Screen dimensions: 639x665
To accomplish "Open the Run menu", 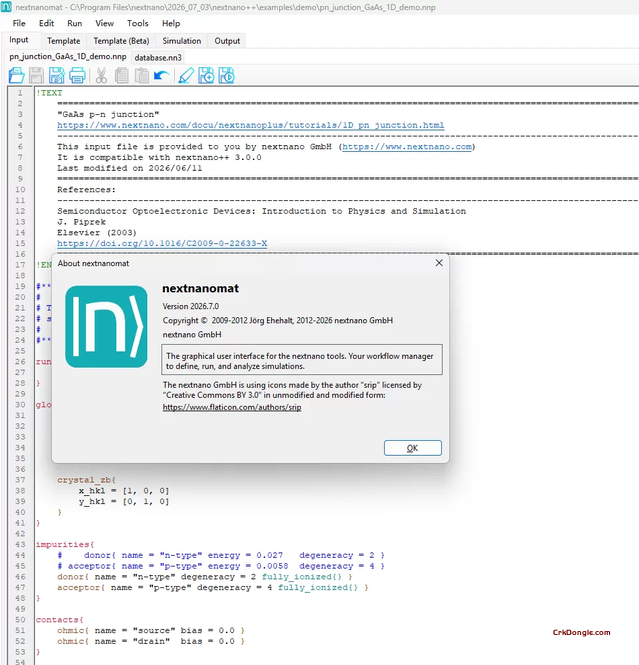I will (75, 23).
